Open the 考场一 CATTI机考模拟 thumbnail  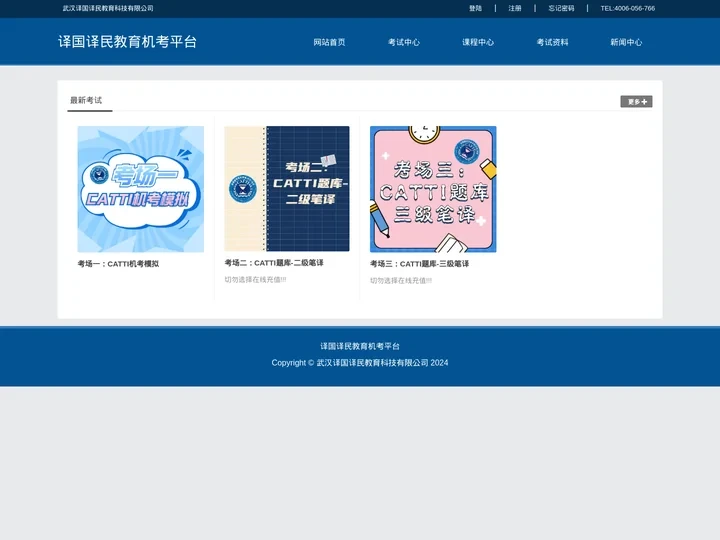[141, 189]
